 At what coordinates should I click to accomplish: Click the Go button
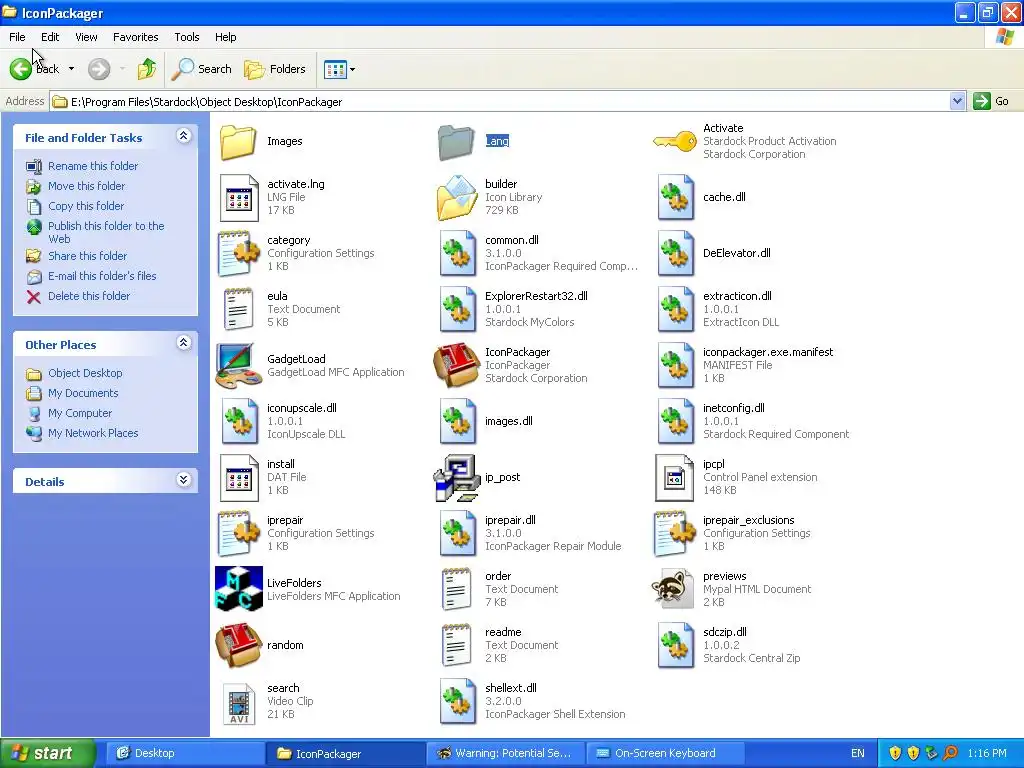(x=991, y=101)
